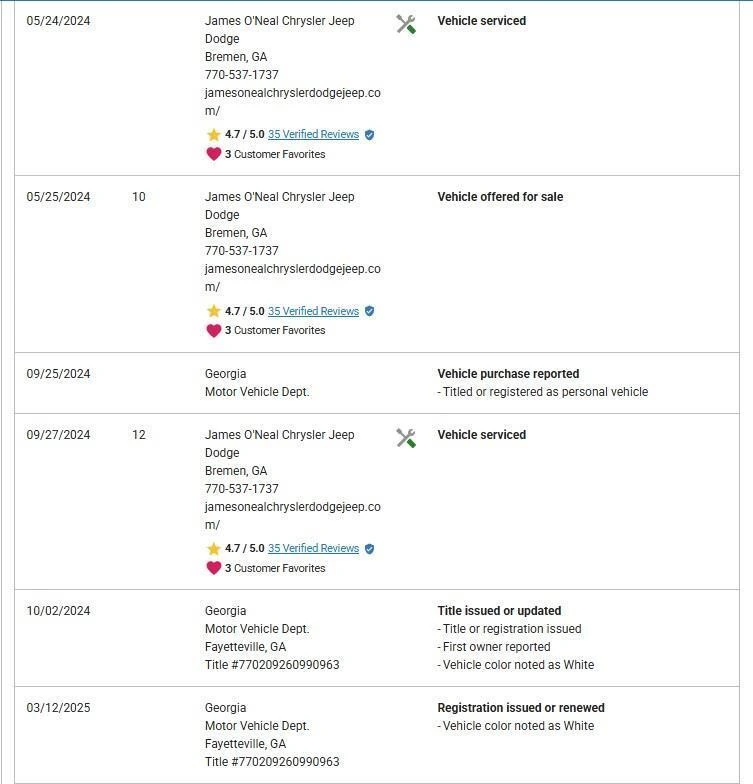Click the dealer website address in the 05/25/2024 entry
The image size is (753, 784).
click(292, 269)
